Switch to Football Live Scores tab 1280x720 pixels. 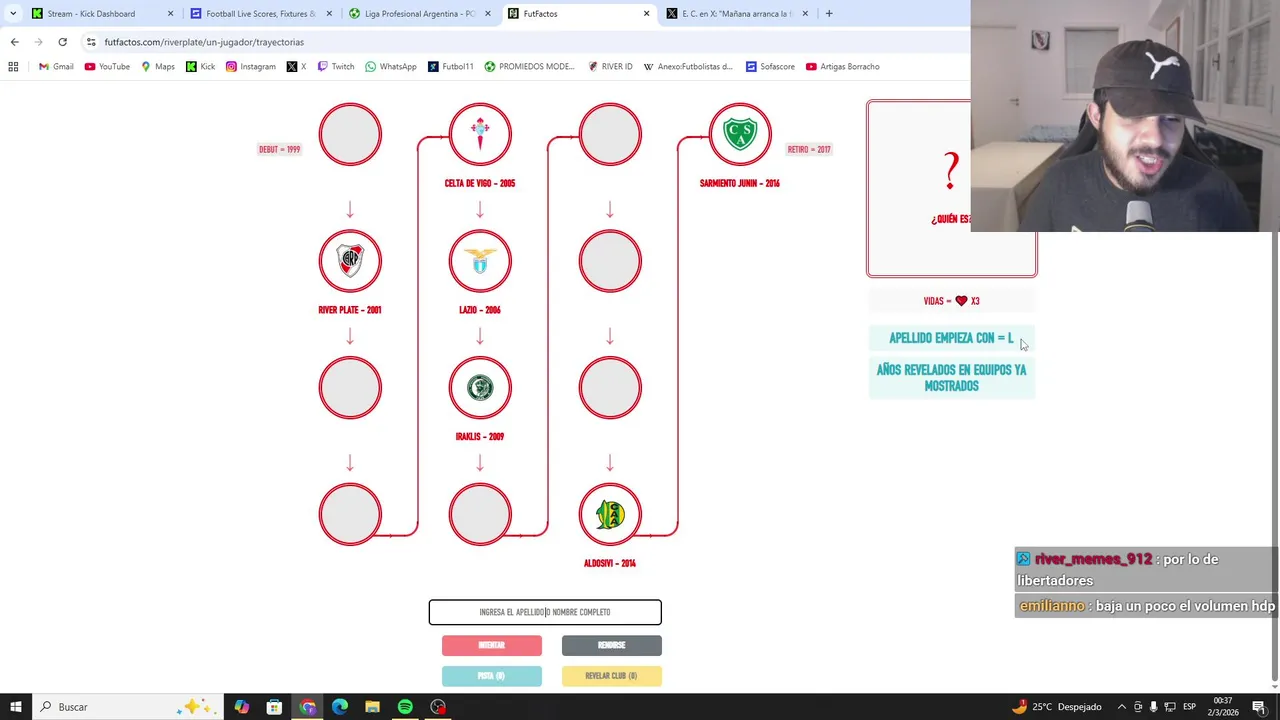point(260,14)
